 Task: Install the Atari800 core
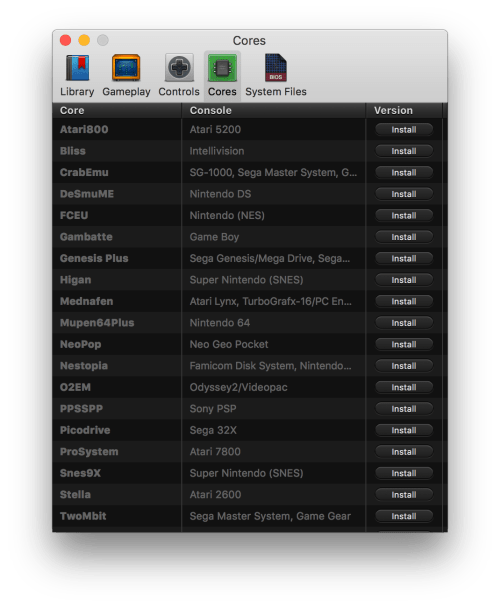point(404,130)
